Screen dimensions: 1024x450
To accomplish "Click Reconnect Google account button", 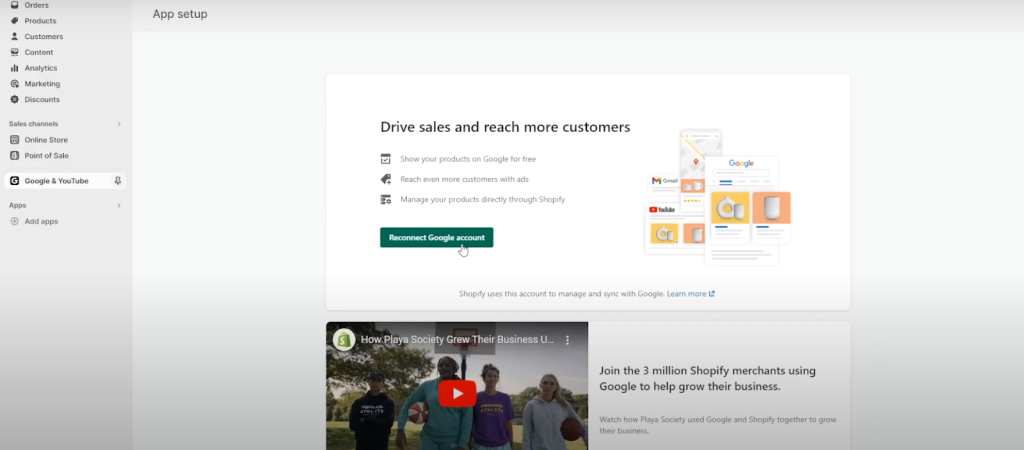I will click(436, 237).
